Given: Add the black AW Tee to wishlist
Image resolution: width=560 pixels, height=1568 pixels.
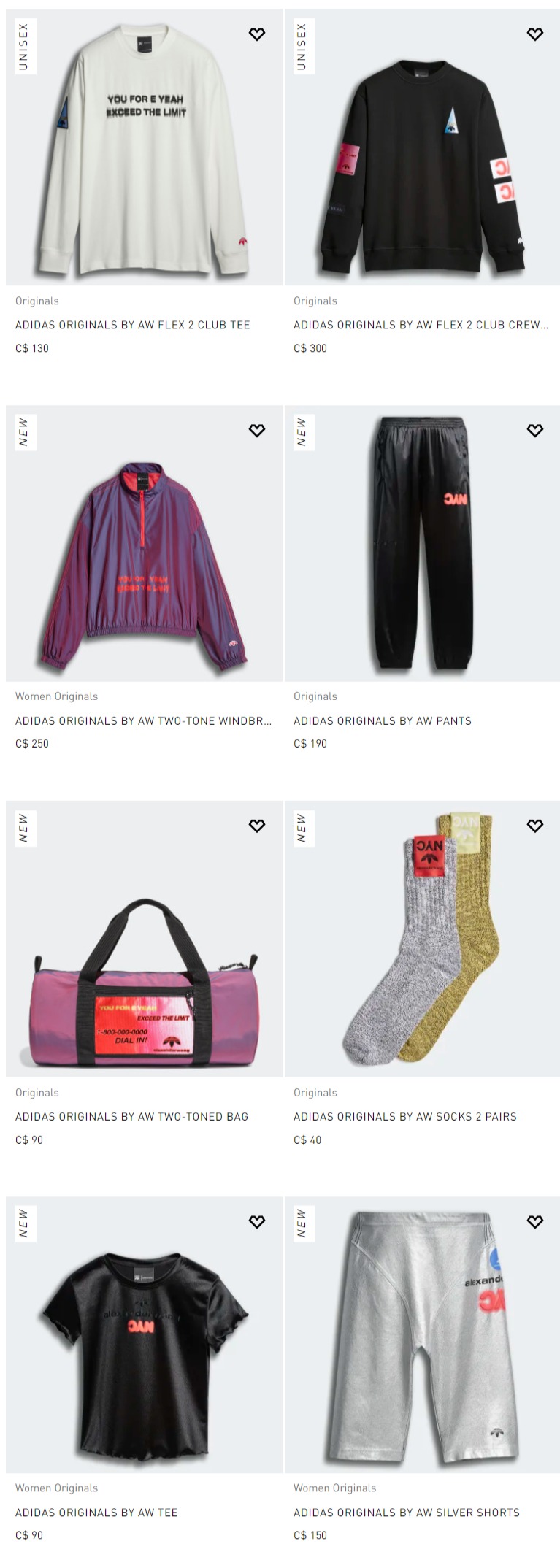Looking at the screenshot, I should [x=257, y=1222].
